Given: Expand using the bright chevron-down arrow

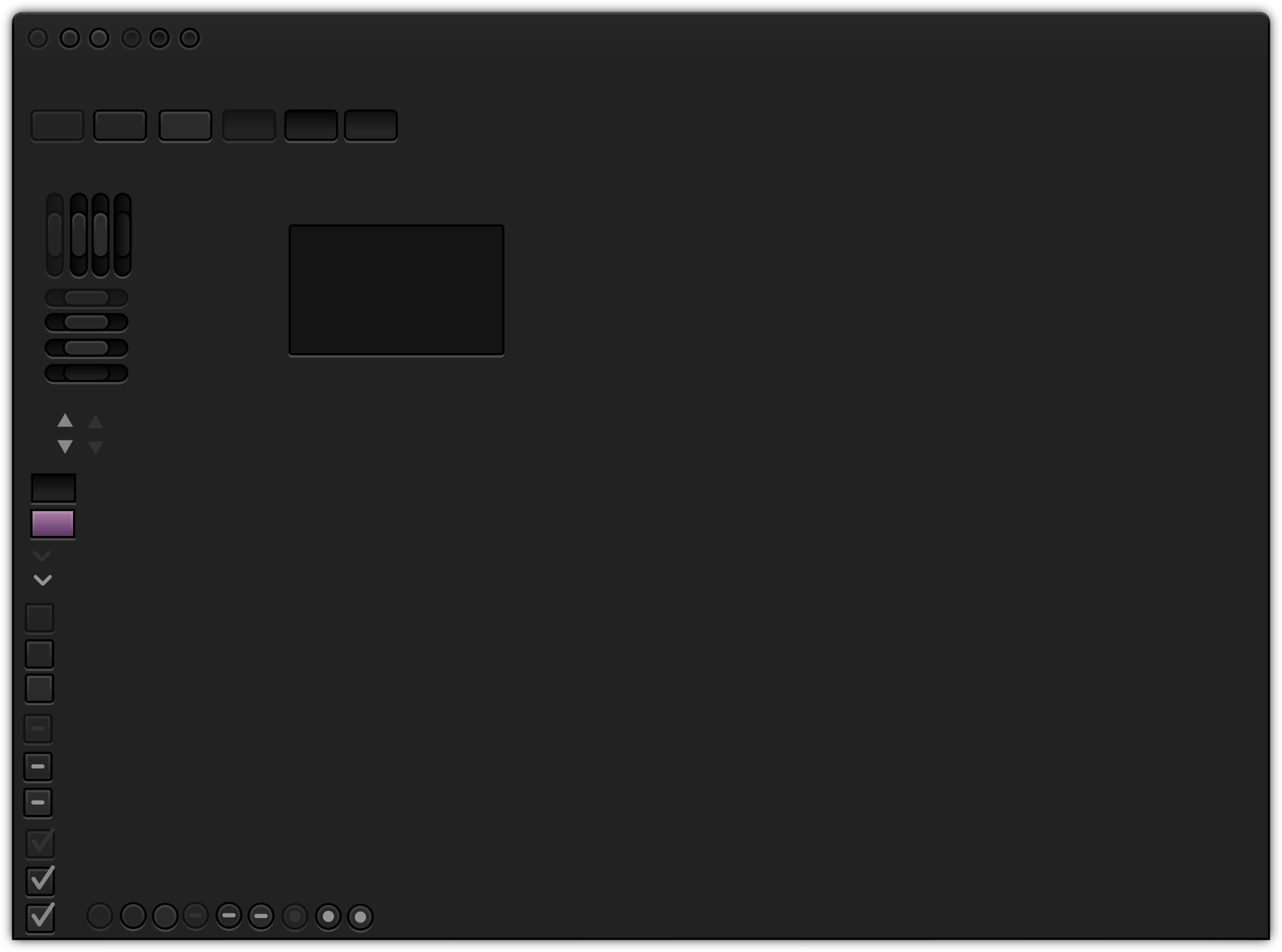Looking at the screenshot, I should 42,580.
